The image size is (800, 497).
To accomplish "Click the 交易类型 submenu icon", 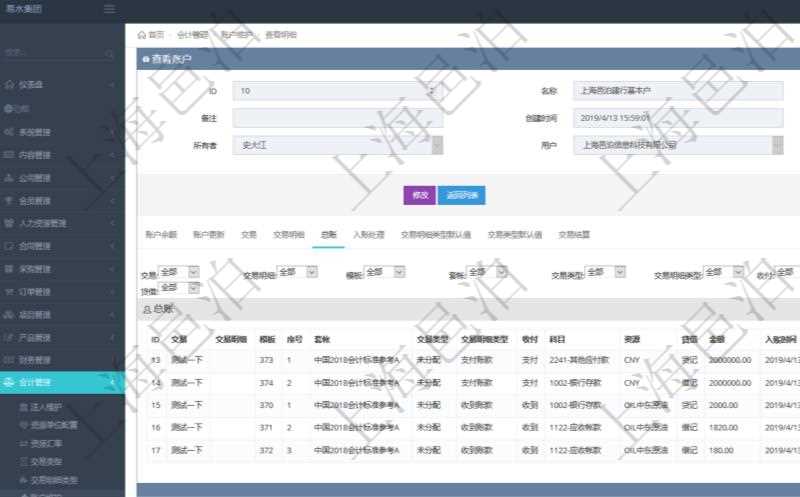I will [23, 461].
